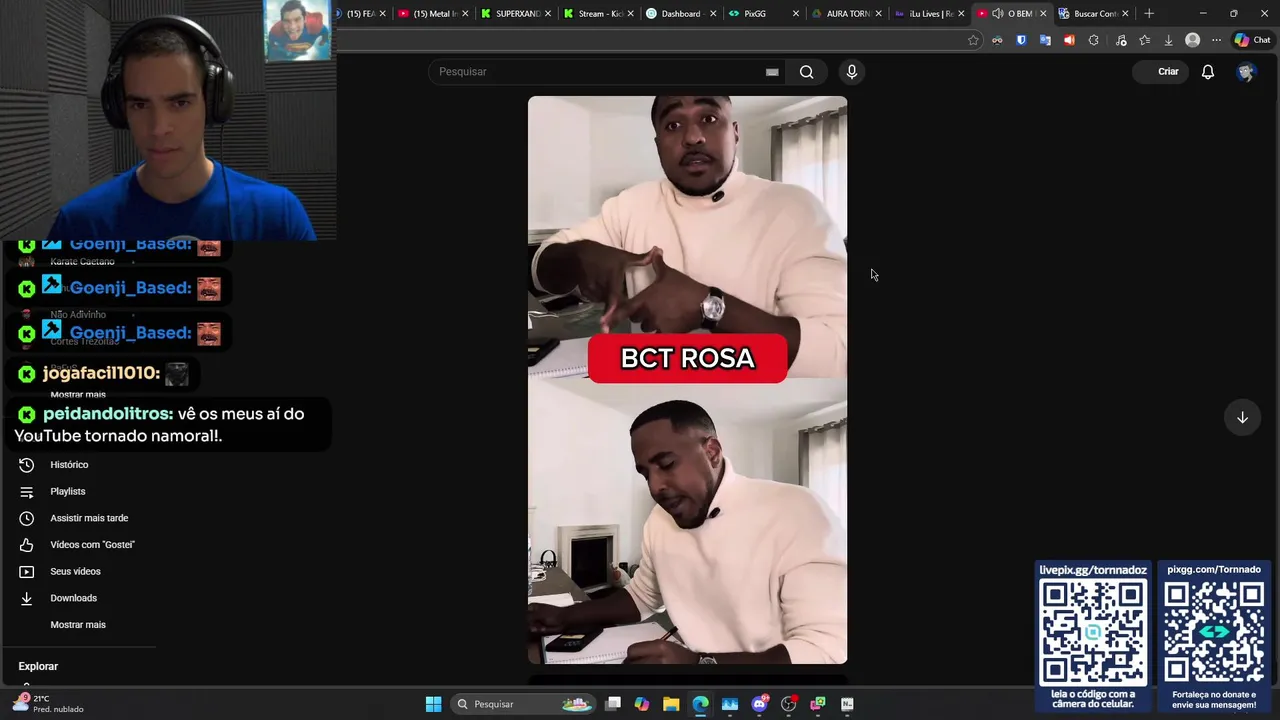Open the favorites star-list toolbar icon
Viewport: 1280px width, 720px height.
1144,40
